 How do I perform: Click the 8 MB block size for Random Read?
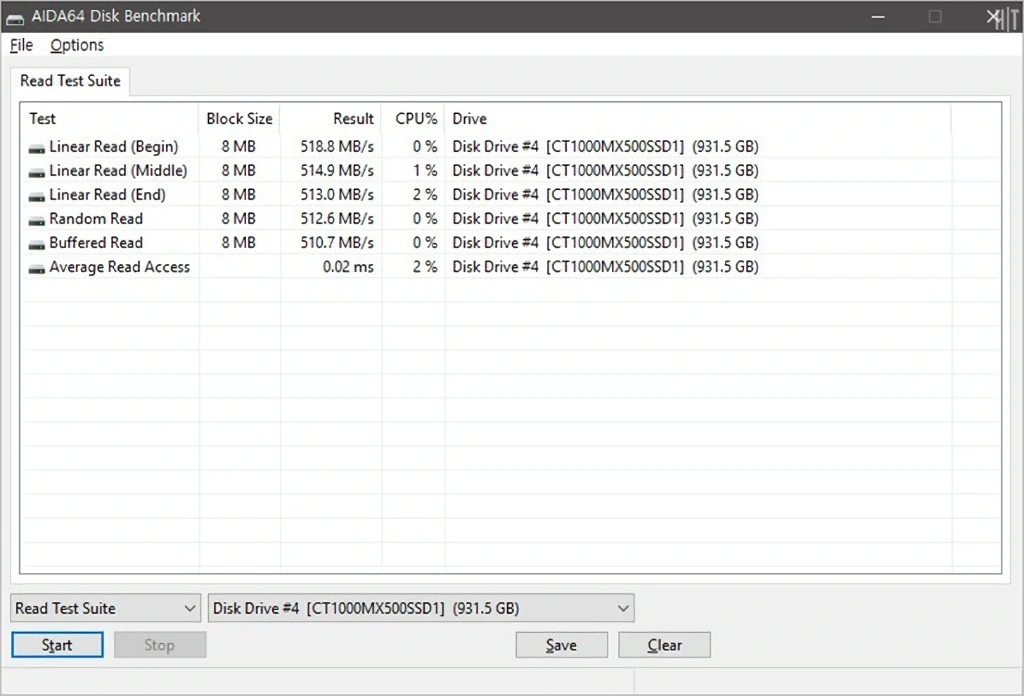click(238, 219)
